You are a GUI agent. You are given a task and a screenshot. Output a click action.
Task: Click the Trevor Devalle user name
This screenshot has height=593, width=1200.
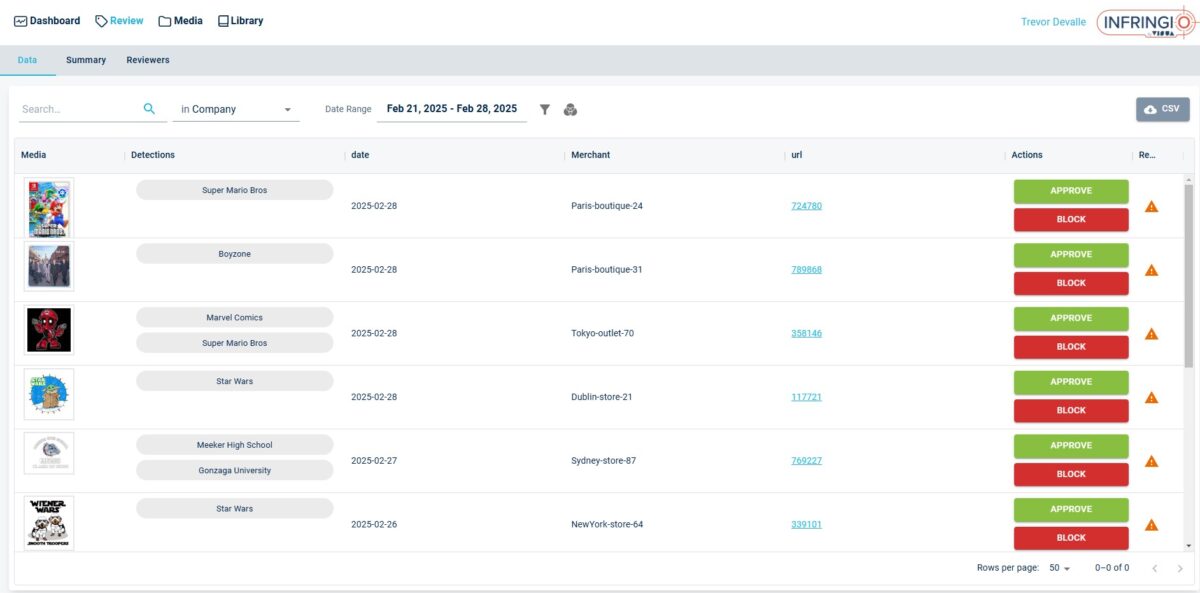point(1053,22)
